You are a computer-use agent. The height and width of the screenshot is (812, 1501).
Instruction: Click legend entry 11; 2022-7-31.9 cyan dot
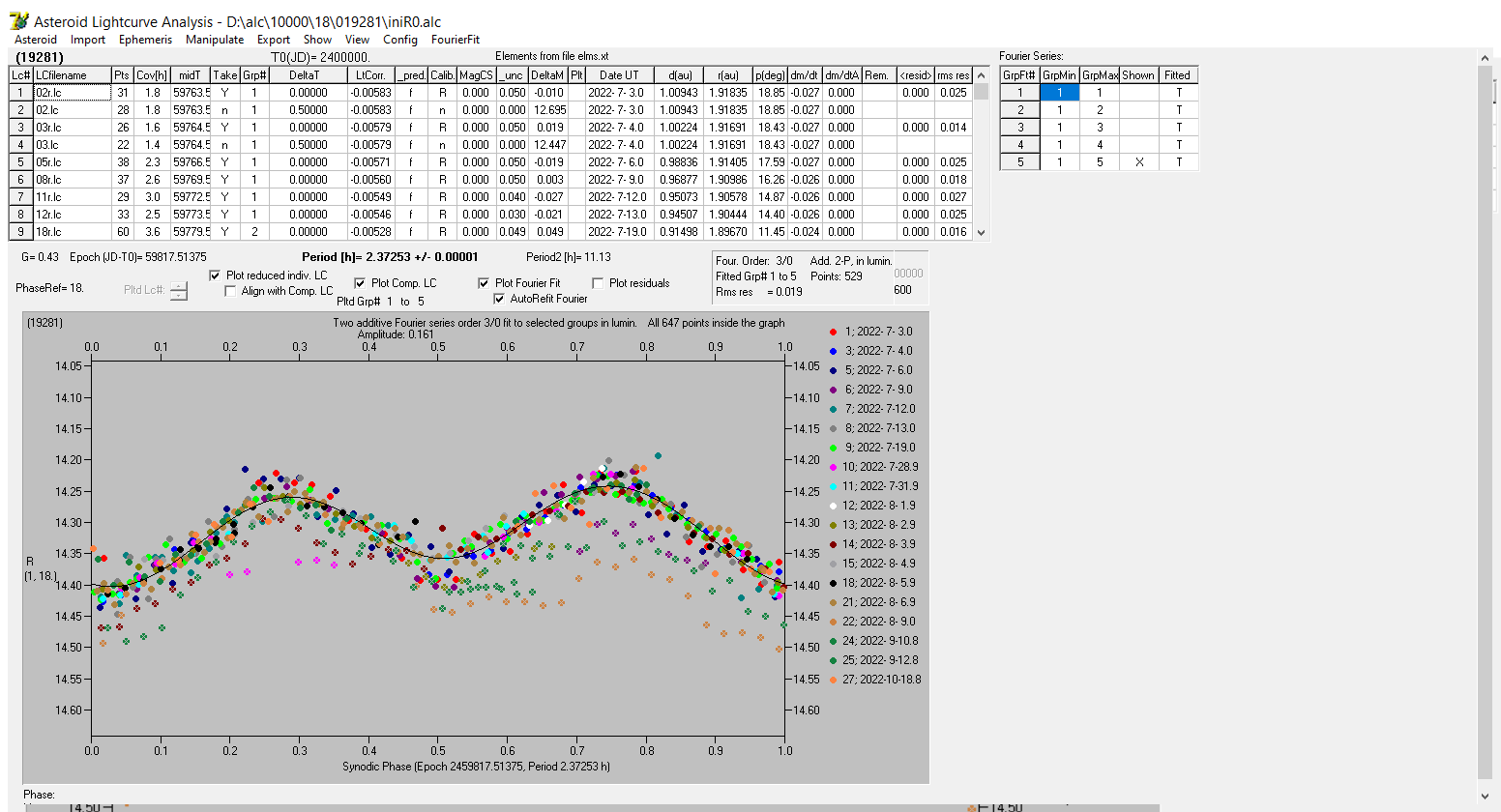point(833,486)
